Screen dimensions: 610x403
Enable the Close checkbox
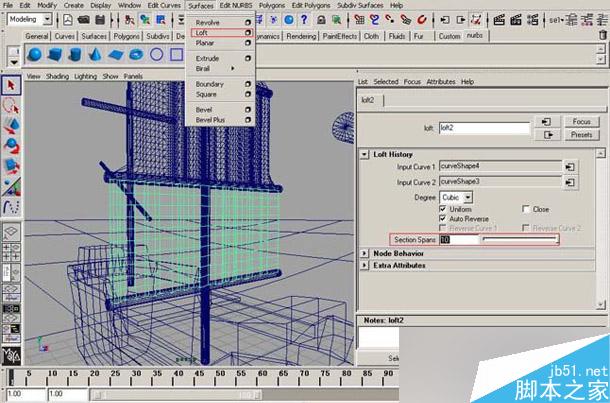pyautogui.click(x=526, y=209)
